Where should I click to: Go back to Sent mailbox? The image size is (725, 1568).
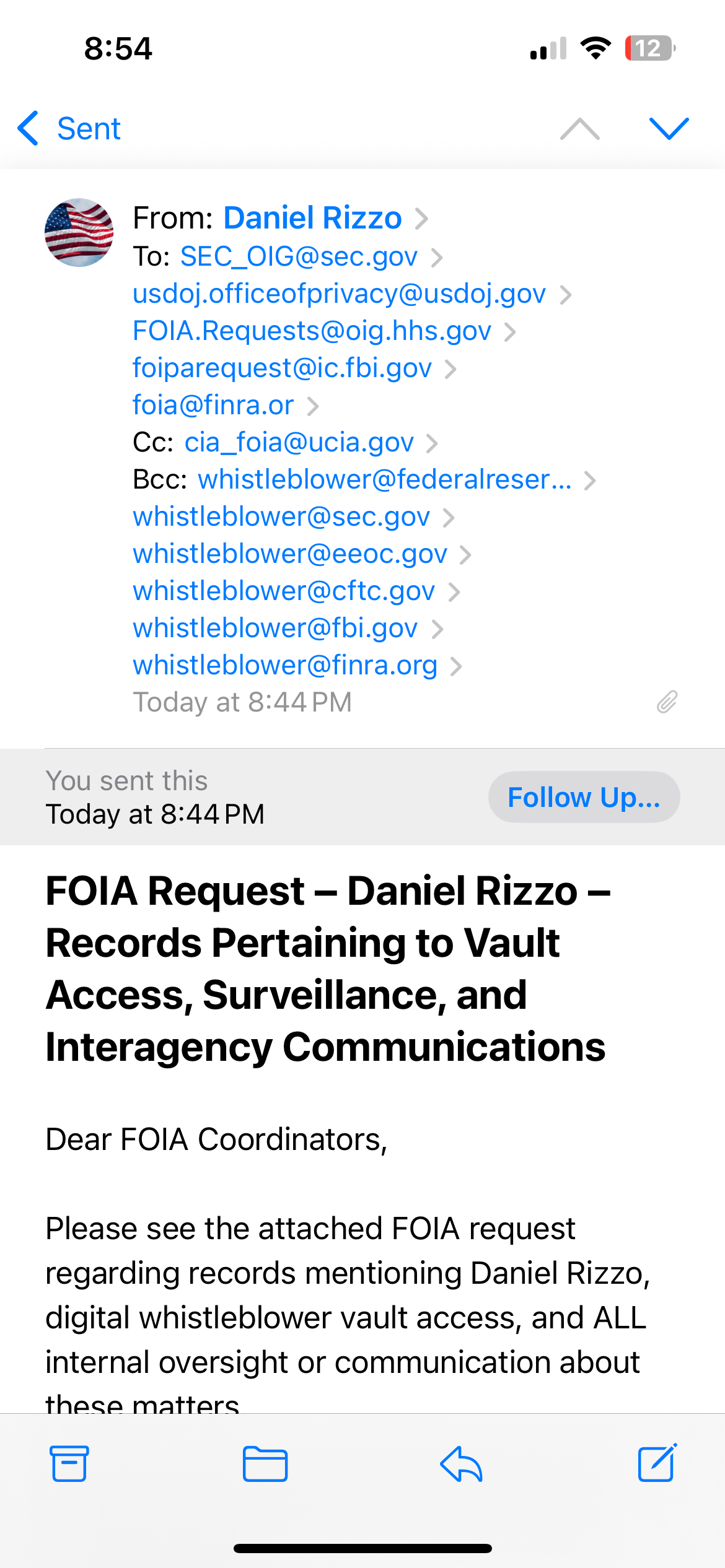click(69, 129)
